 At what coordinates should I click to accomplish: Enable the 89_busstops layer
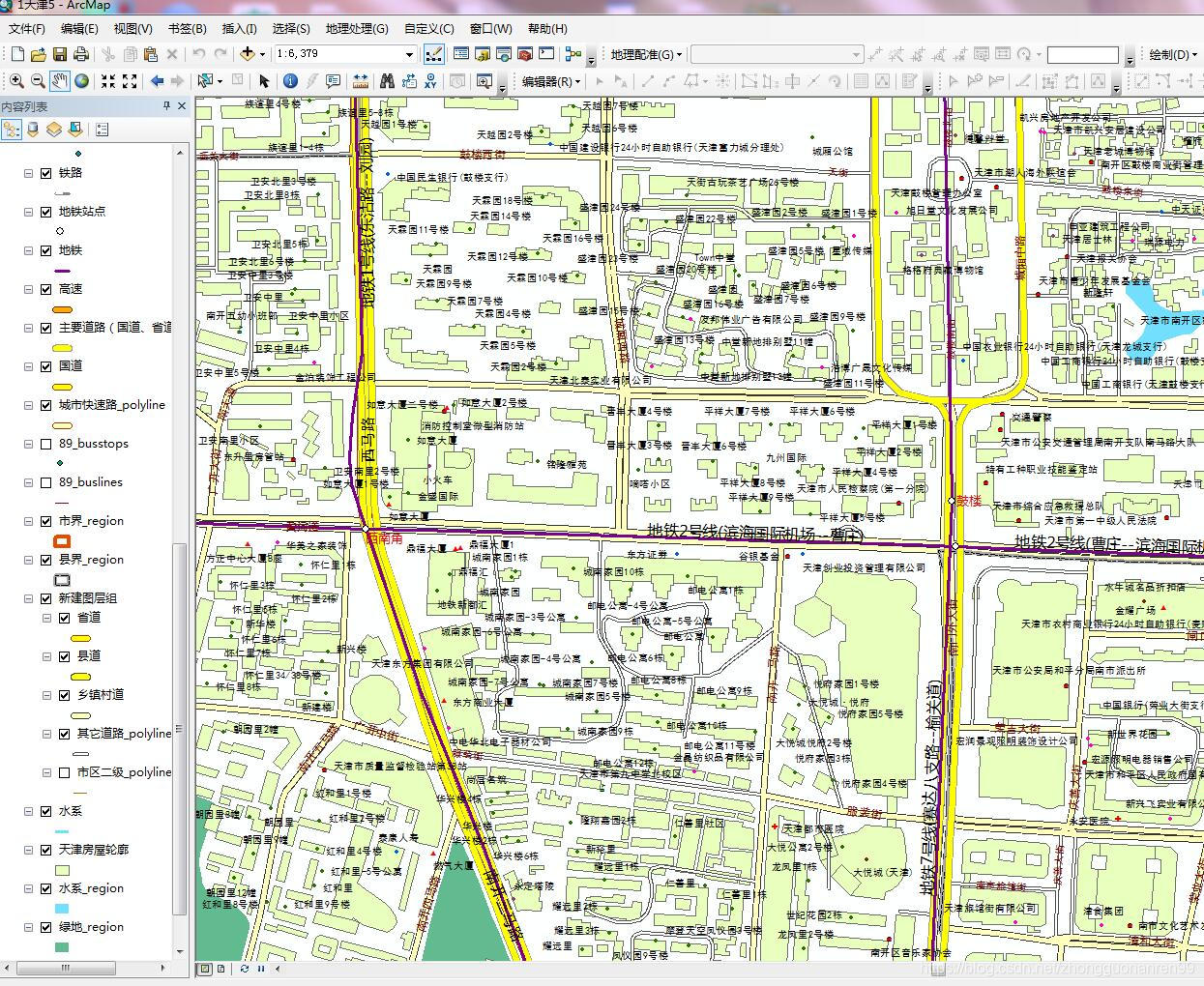tap(45, 444)
